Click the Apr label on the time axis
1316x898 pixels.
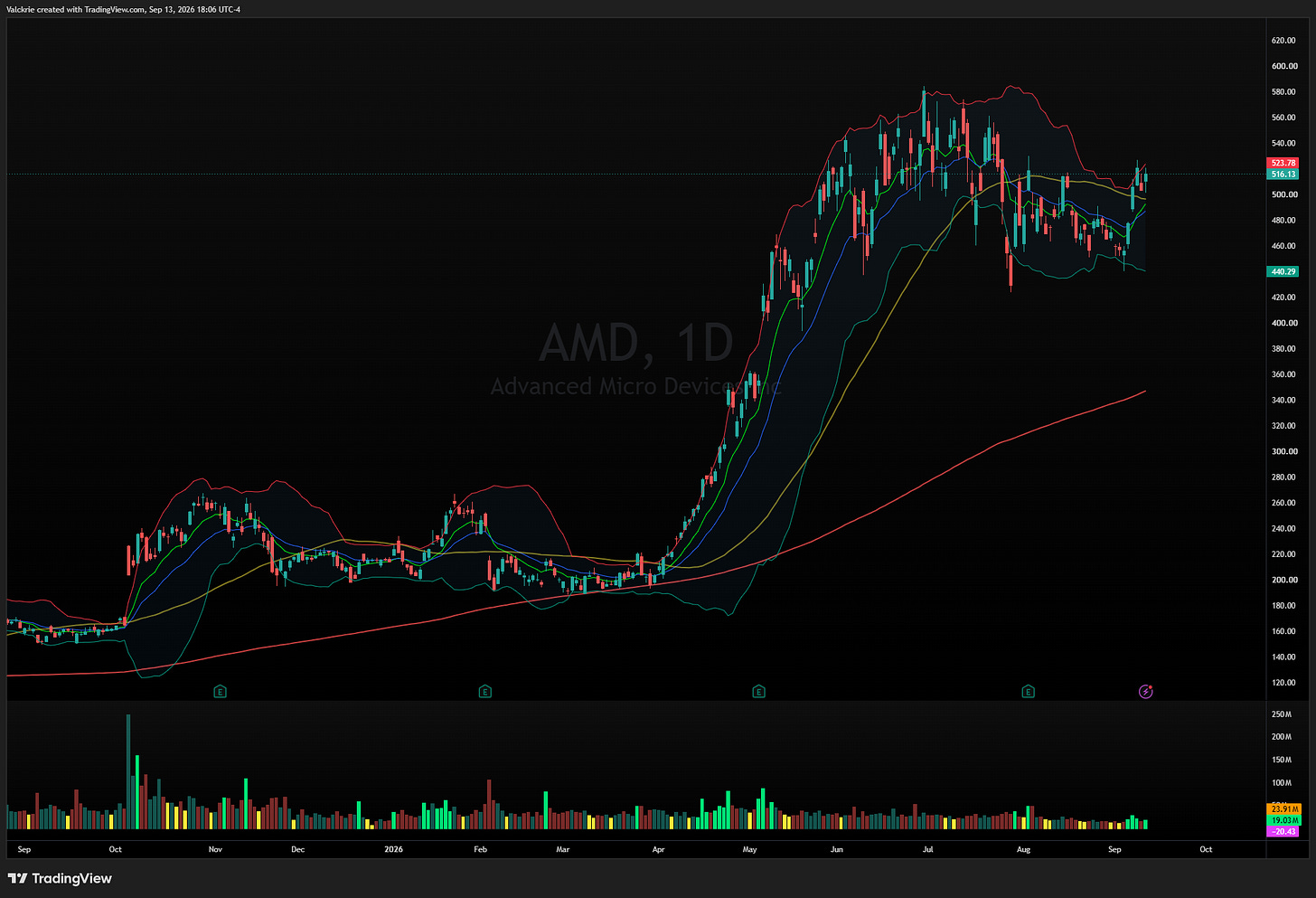658,849
